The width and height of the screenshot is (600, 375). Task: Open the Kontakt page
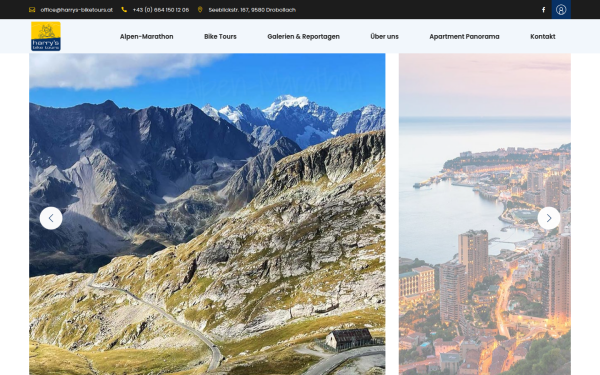(x=543, y=36)
